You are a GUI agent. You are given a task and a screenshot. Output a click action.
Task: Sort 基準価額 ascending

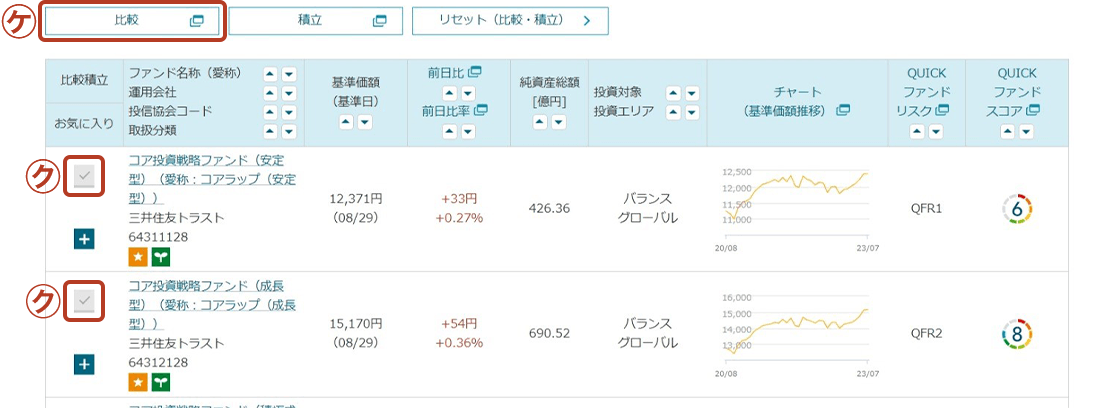tap(347, 123)
